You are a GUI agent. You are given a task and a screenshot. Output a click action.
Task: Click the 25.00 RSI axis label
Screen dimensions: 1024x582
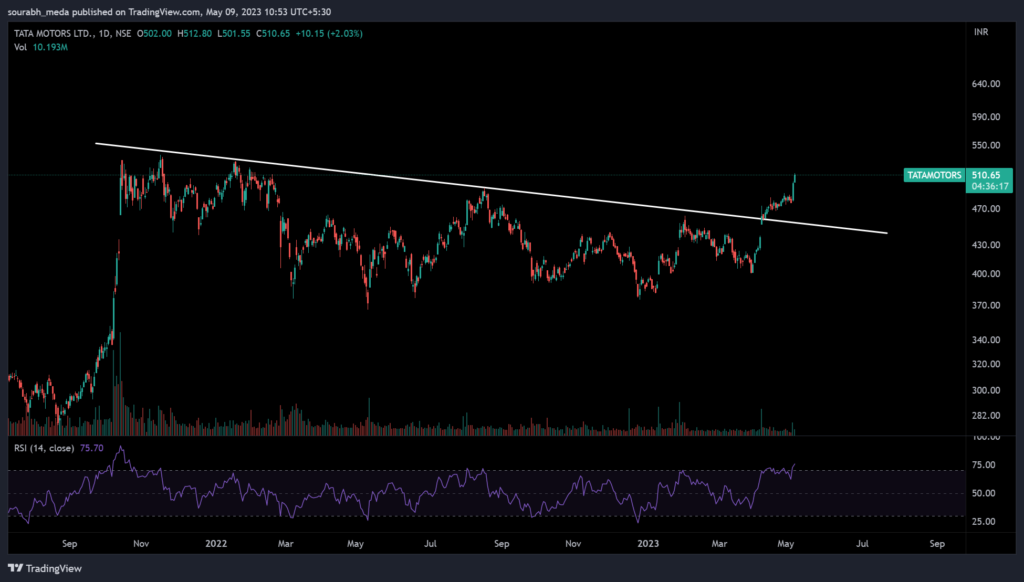(984, 521)
